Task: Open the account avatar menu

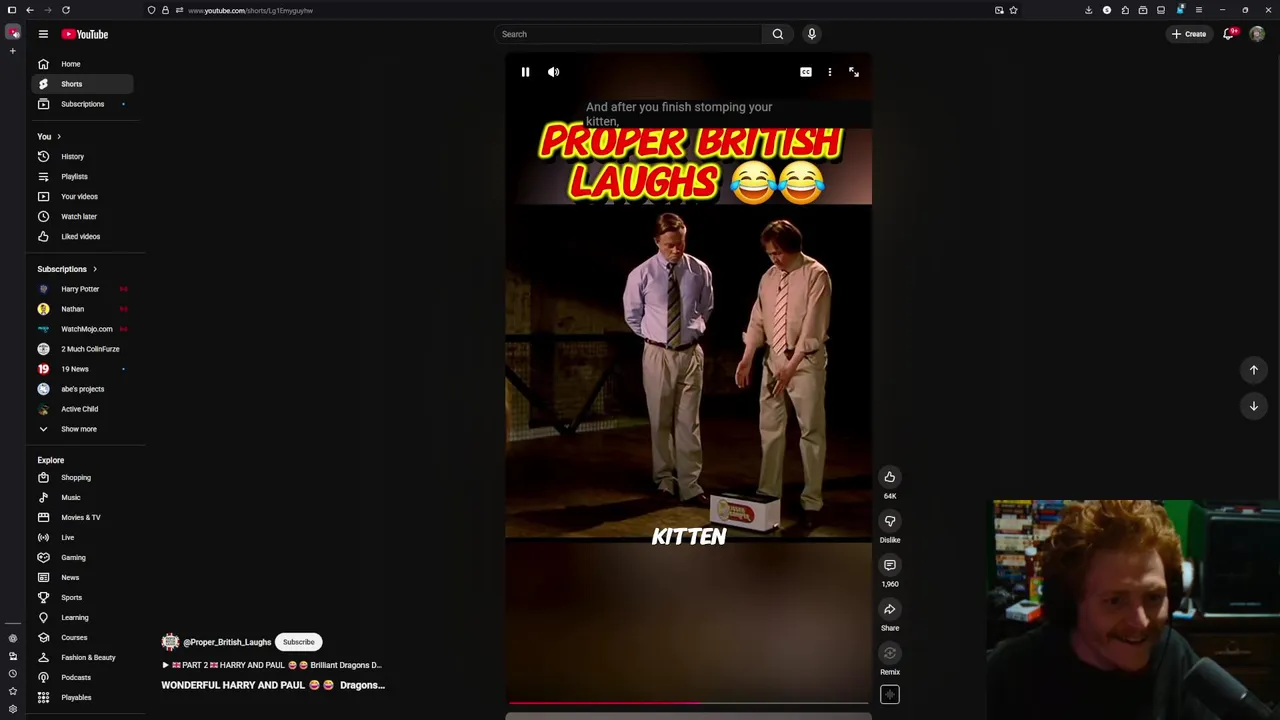Action: pos(1257,34)
